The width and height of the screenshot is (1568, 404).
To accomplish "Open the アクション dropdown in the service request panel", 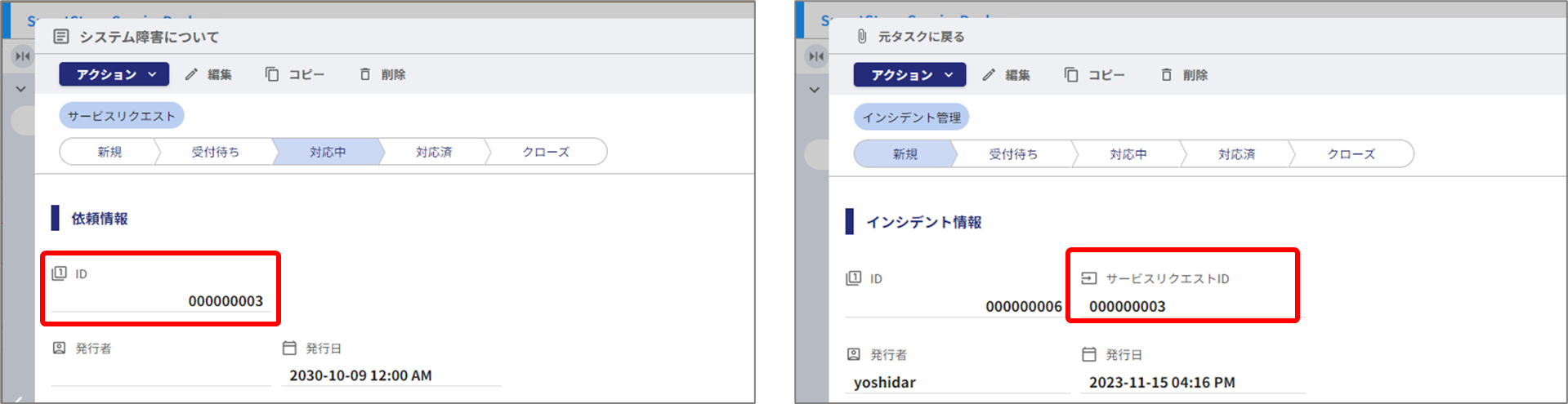I will tap(114, 74).
